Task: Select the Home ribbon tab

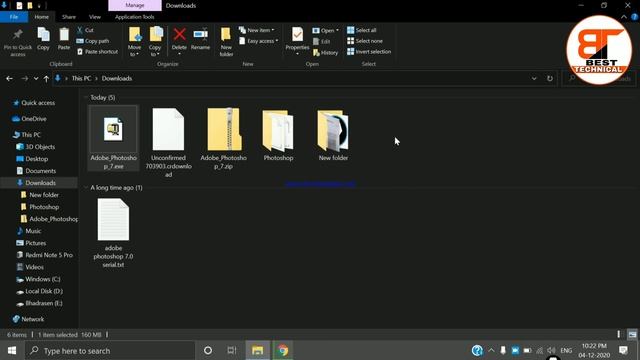Action: 41,17
